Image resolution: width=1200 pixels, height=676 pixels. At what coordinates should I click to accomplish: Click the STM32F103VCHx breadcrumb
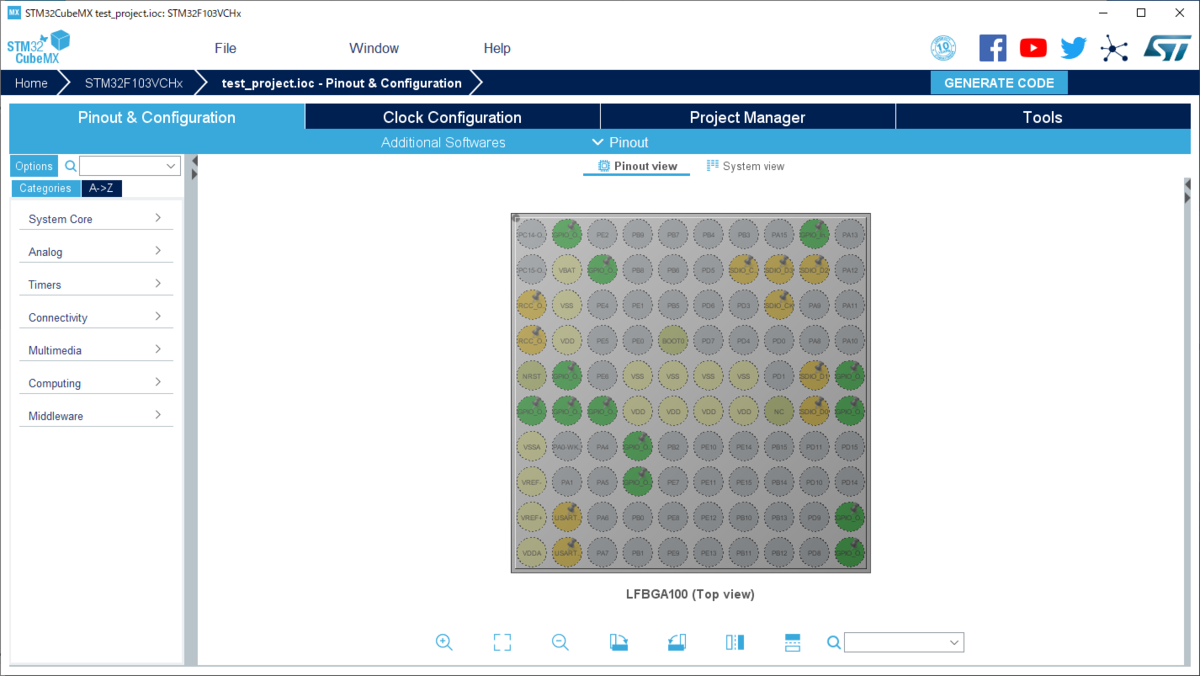coord(133,83)
